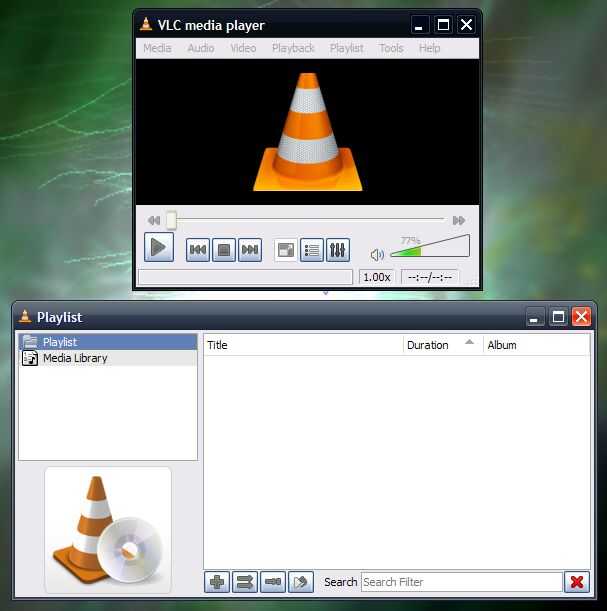This screenshot has width=607, height=611.
Task: Toggle shuffle/random playlist button
Action: (x=245, y=582)
